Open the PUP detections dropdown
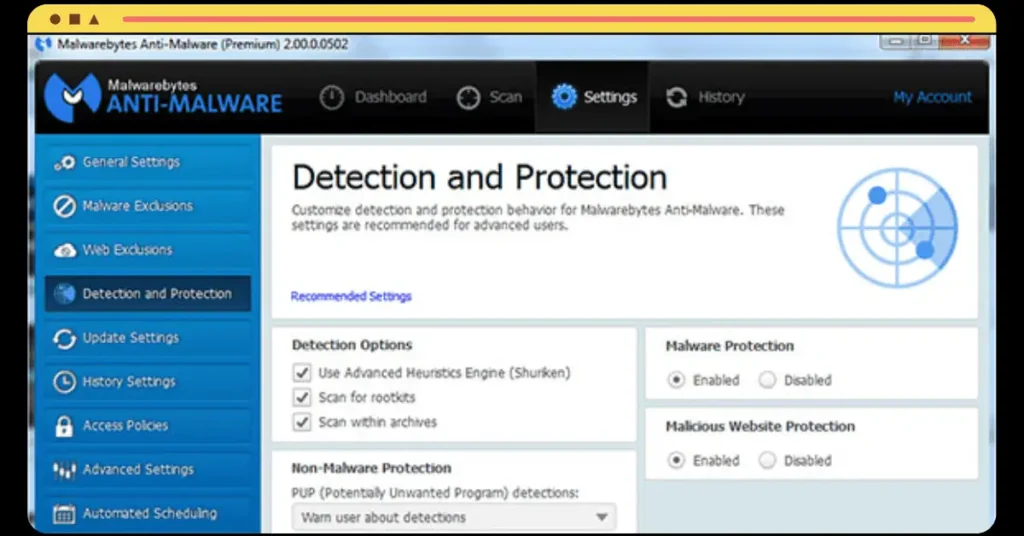The width and height of the screenshot is (1024, 536). pyautogui.click(x=454, y=517)
